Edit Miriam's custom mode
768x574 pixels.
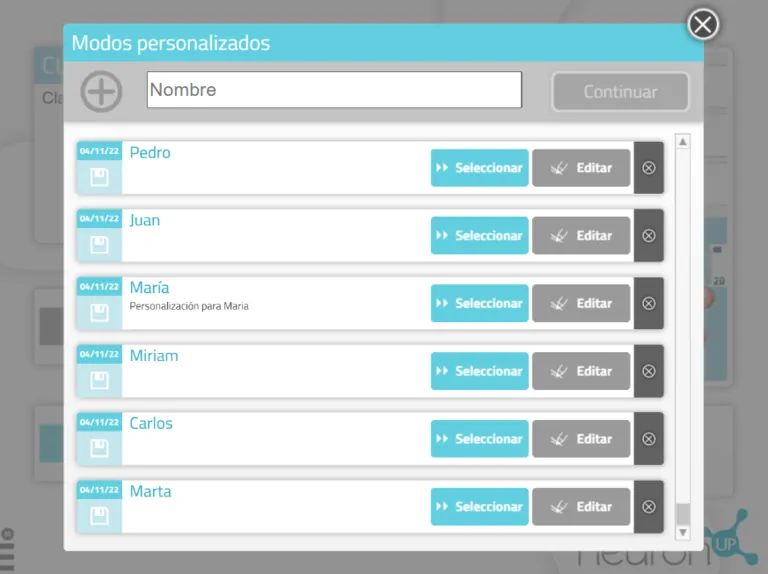pos(581,371)
